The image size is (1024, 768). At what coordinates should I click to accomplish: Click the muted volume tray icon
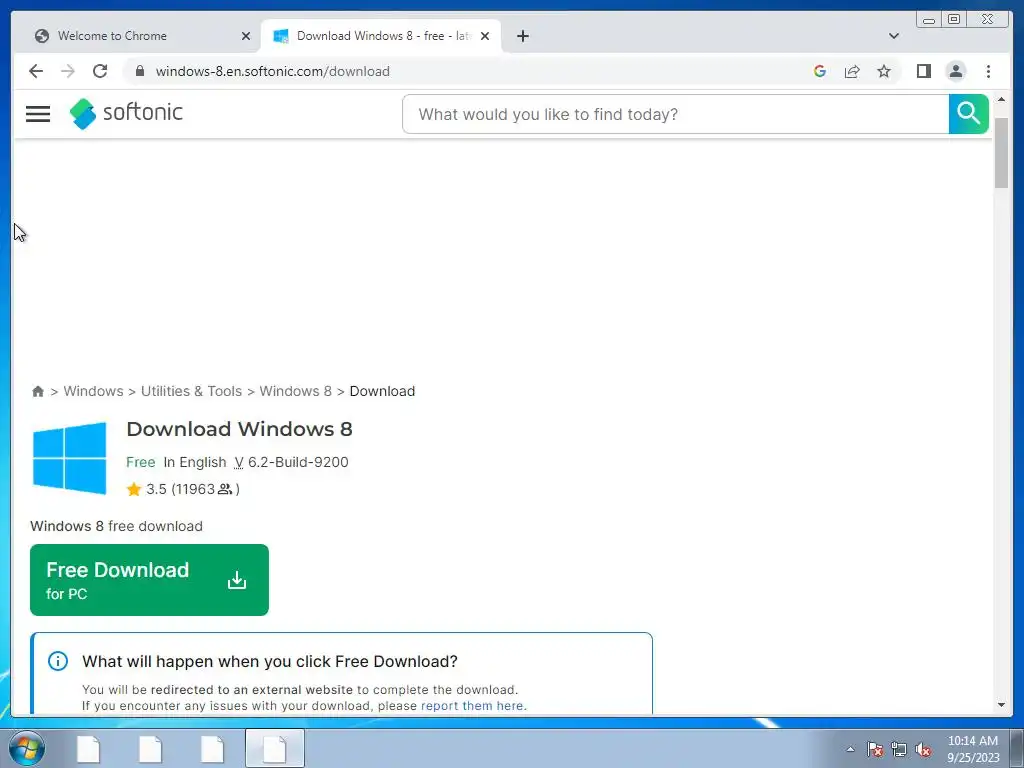click(923, 749)
